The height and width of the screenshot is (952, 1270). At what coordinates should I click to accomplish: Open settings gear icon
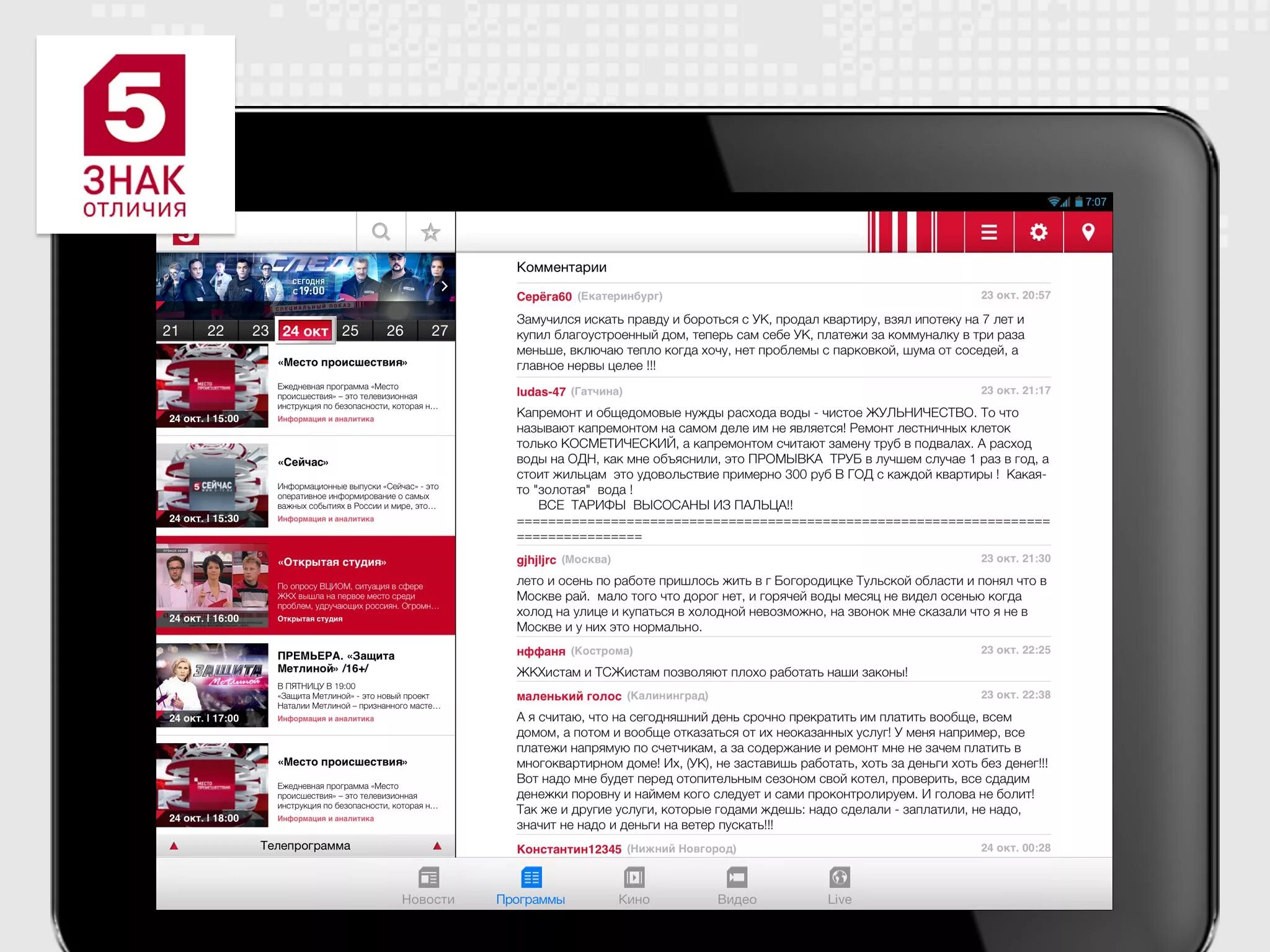pyautogui.click(x=1039, y=232)
